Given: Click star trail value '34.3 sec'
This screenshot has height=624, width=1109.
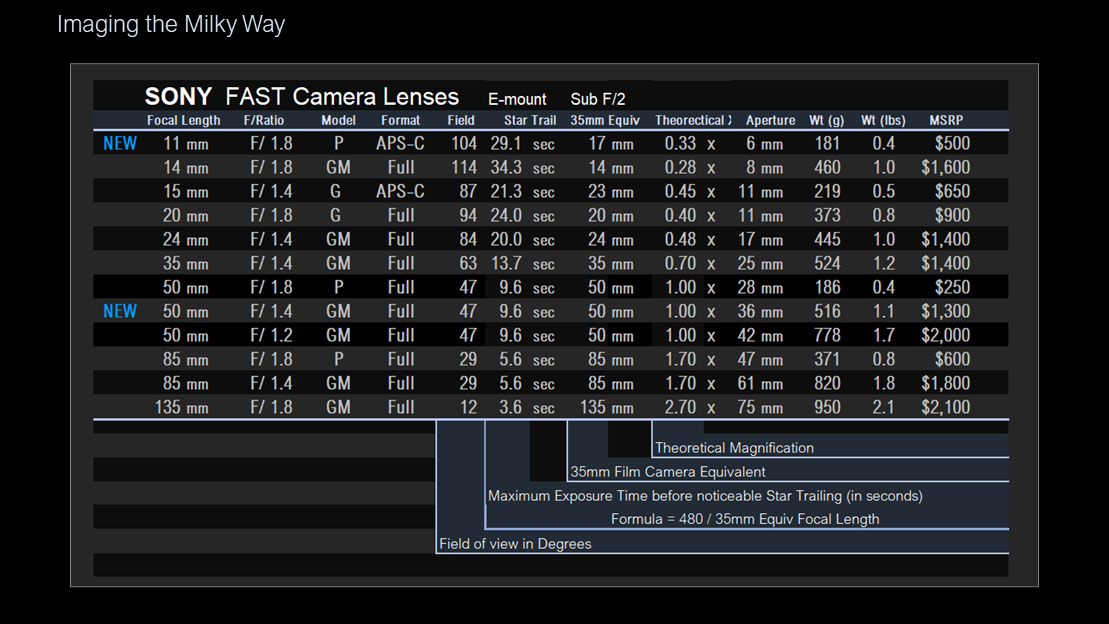Looking at the screenshot, I should pyautogui.click(x=523, y=168).
